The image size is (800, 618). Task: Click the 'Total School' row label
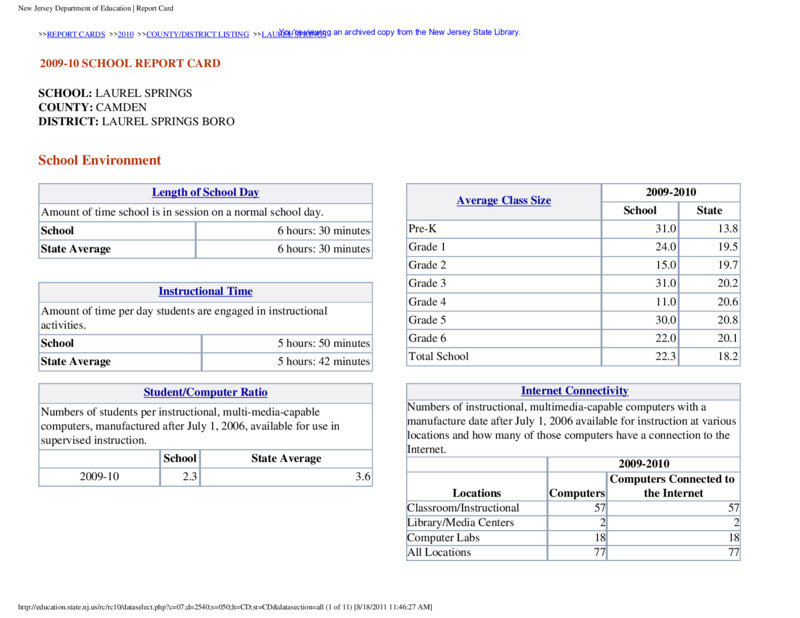point(438,357)
